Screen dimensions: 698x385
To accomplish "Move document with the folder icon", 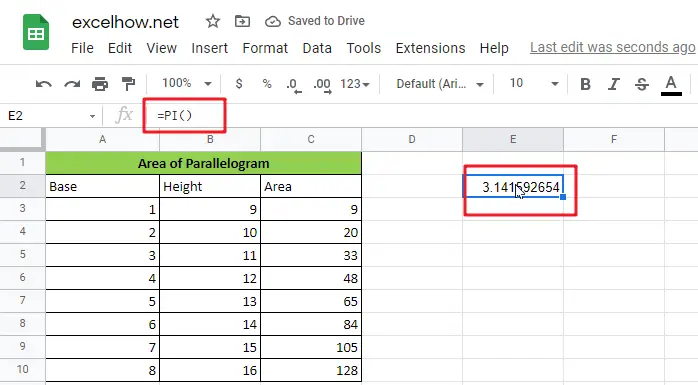I will 242,21.
